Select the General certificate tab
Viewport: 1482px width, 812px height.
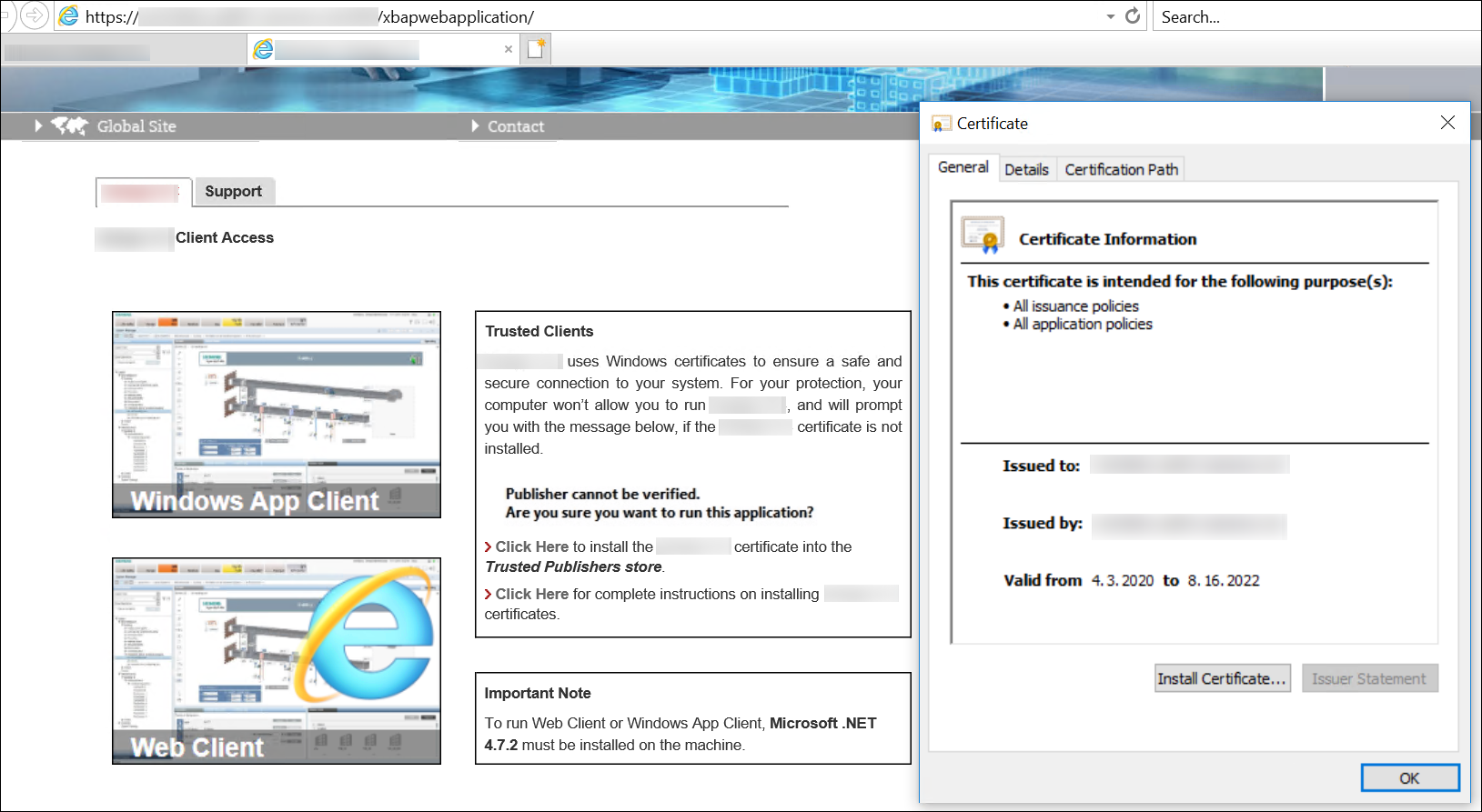point(963,167)
